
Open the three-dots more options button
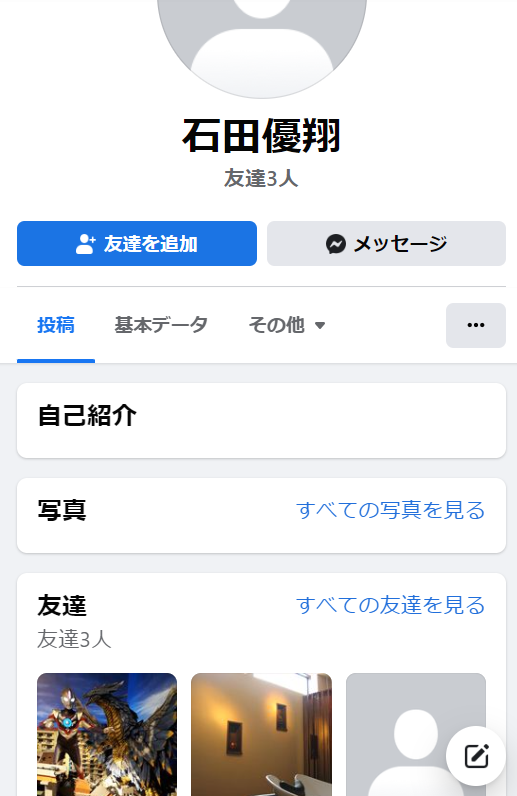point(476,325)
